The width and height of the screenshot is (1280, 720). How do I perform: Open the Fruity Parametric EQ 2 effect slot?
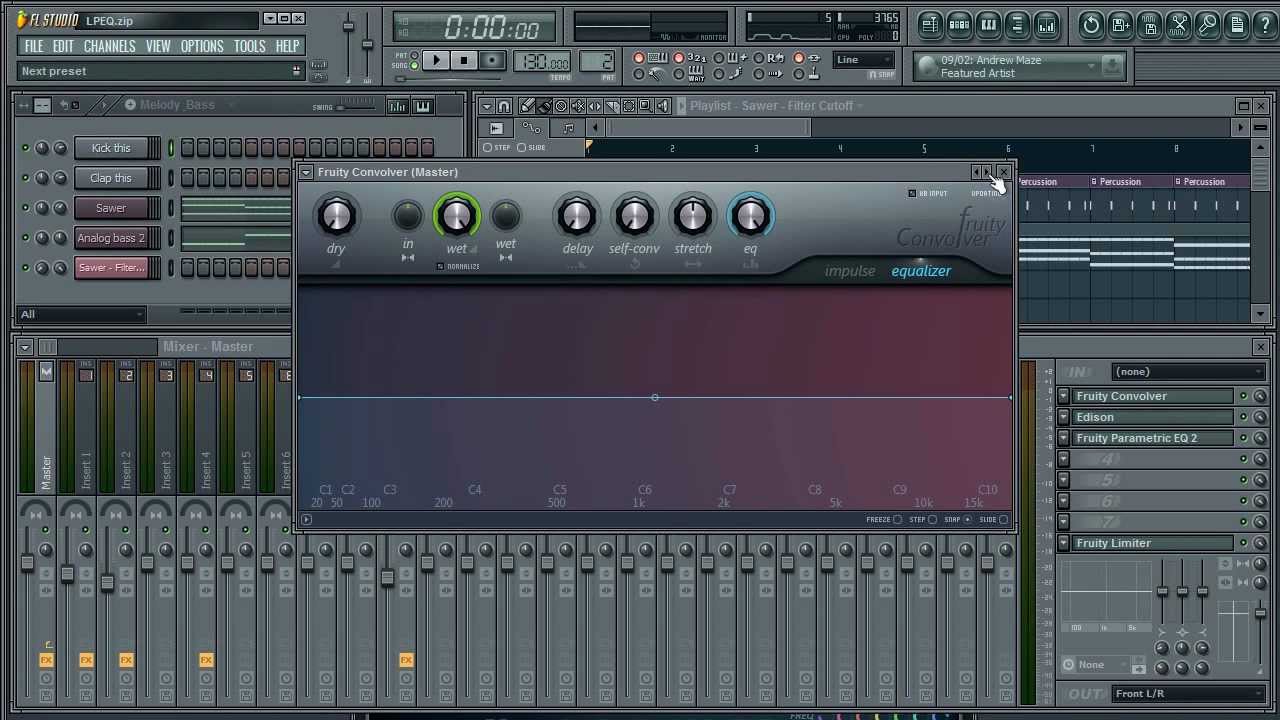click(1152, 438)
